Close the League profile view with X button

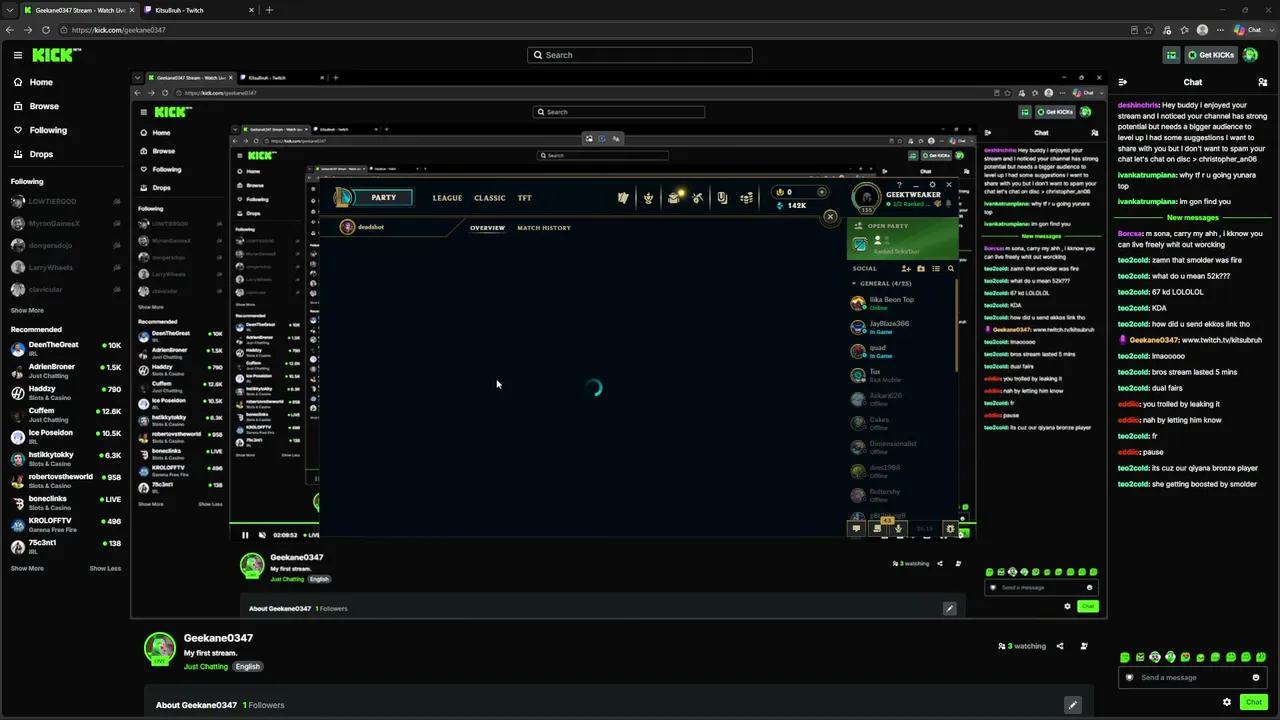830,216
